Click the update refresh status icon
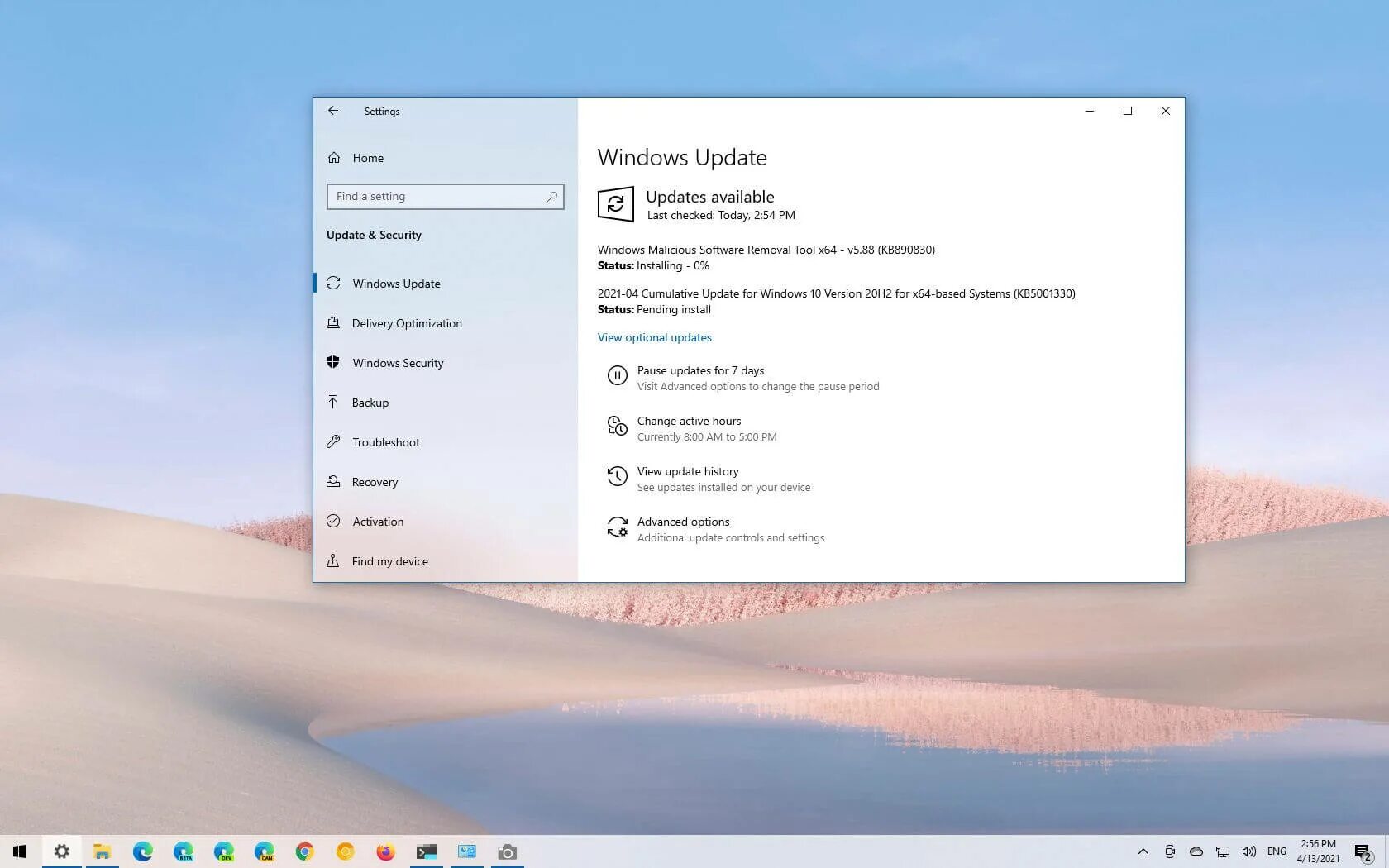The image size is (1389, 868). 616,204
